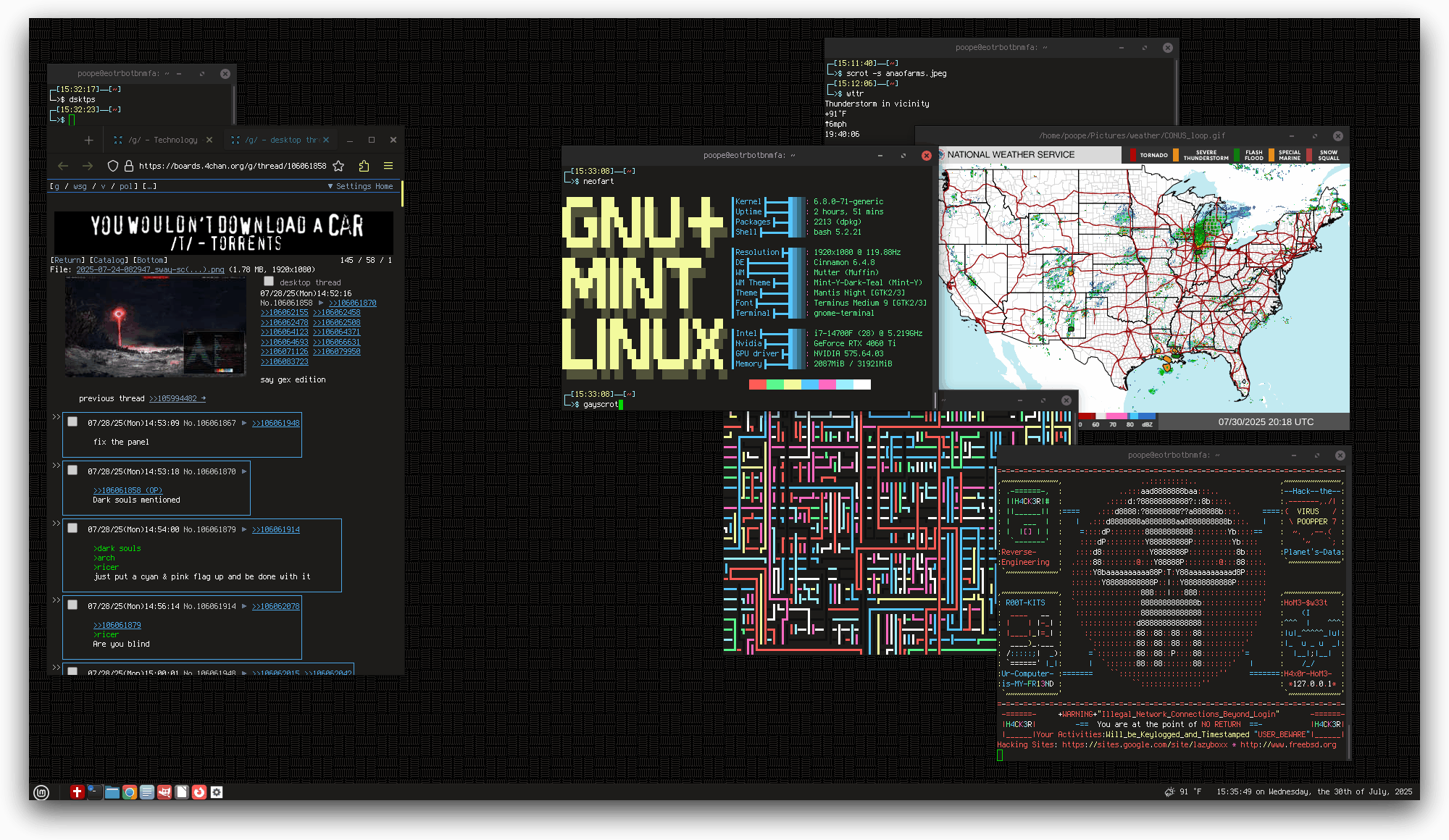Open the browser extensions puzzle icon
Screen dimensions: 1449x840
pyautogui.click(x=364, y=166)
